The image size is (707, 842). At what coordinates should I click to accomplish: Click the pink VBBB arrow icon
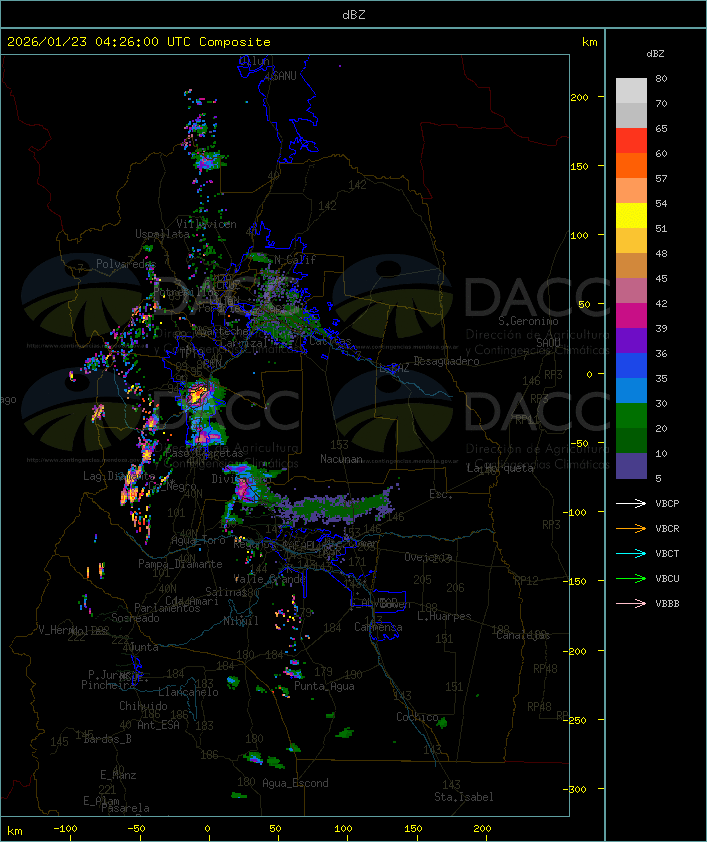pos(632,603)
